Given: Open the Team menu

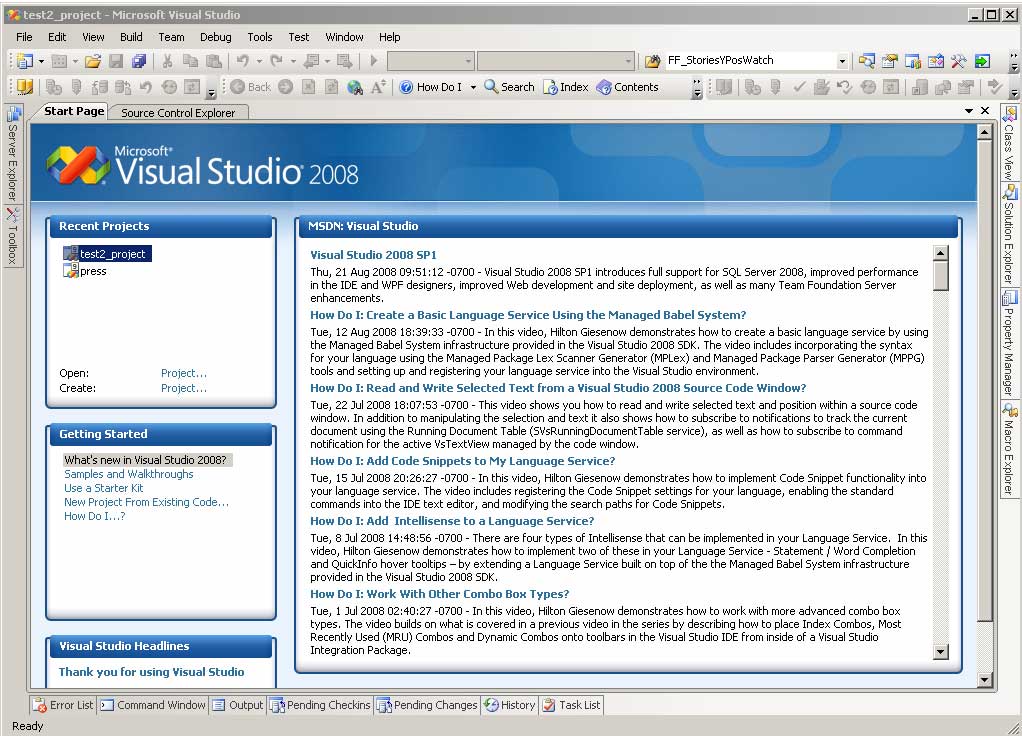Looking at the screenshot, I should [x=171, y=37].
